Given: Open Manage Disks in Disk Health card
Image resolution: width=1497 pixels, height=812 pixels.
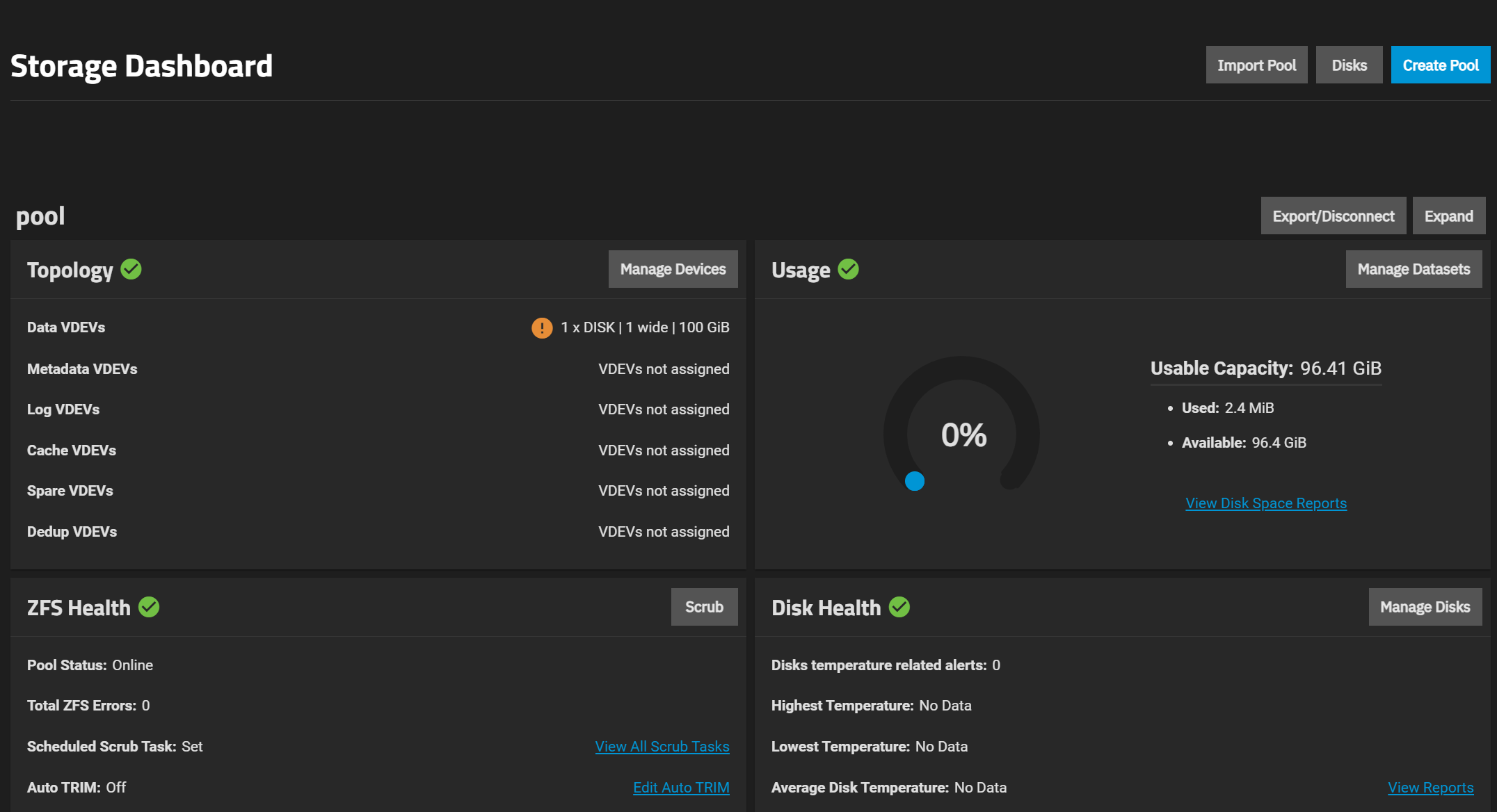Looking at the screenshot, I should [x=1425, y=607].
